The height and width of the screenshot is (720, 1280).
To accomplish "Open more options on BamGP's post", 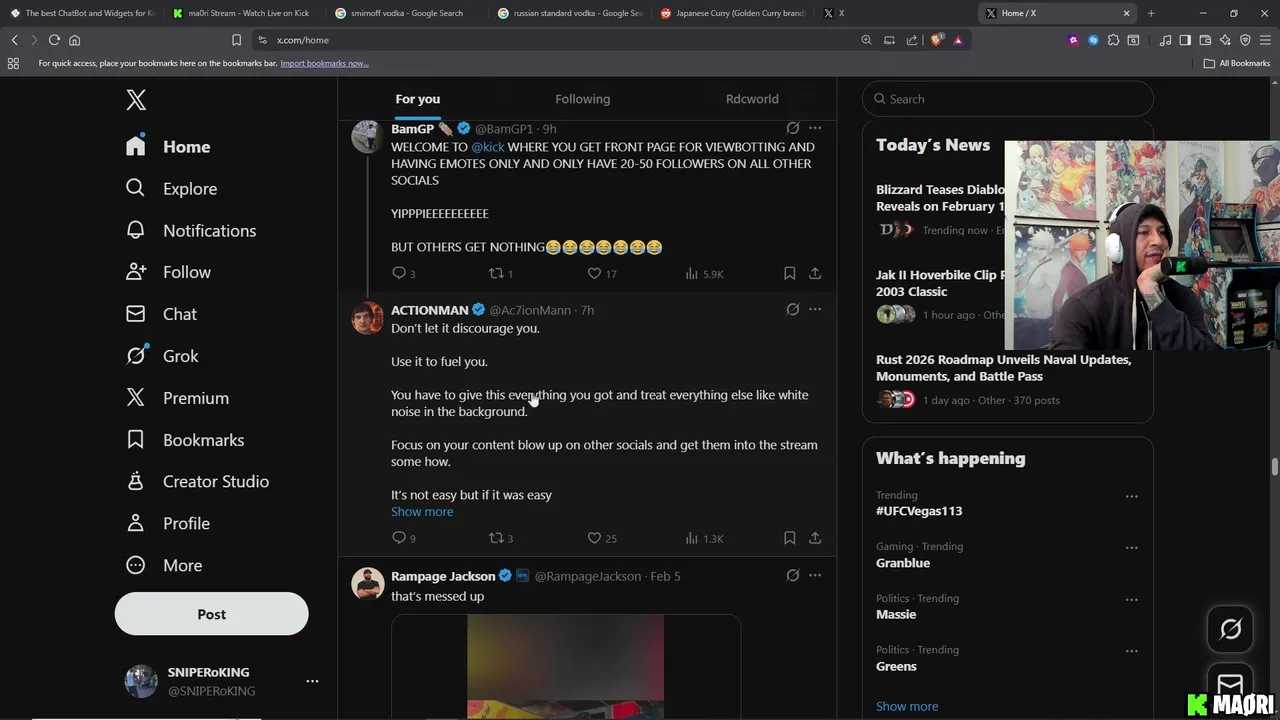I will pyautogui.click(x=815, y=128).
